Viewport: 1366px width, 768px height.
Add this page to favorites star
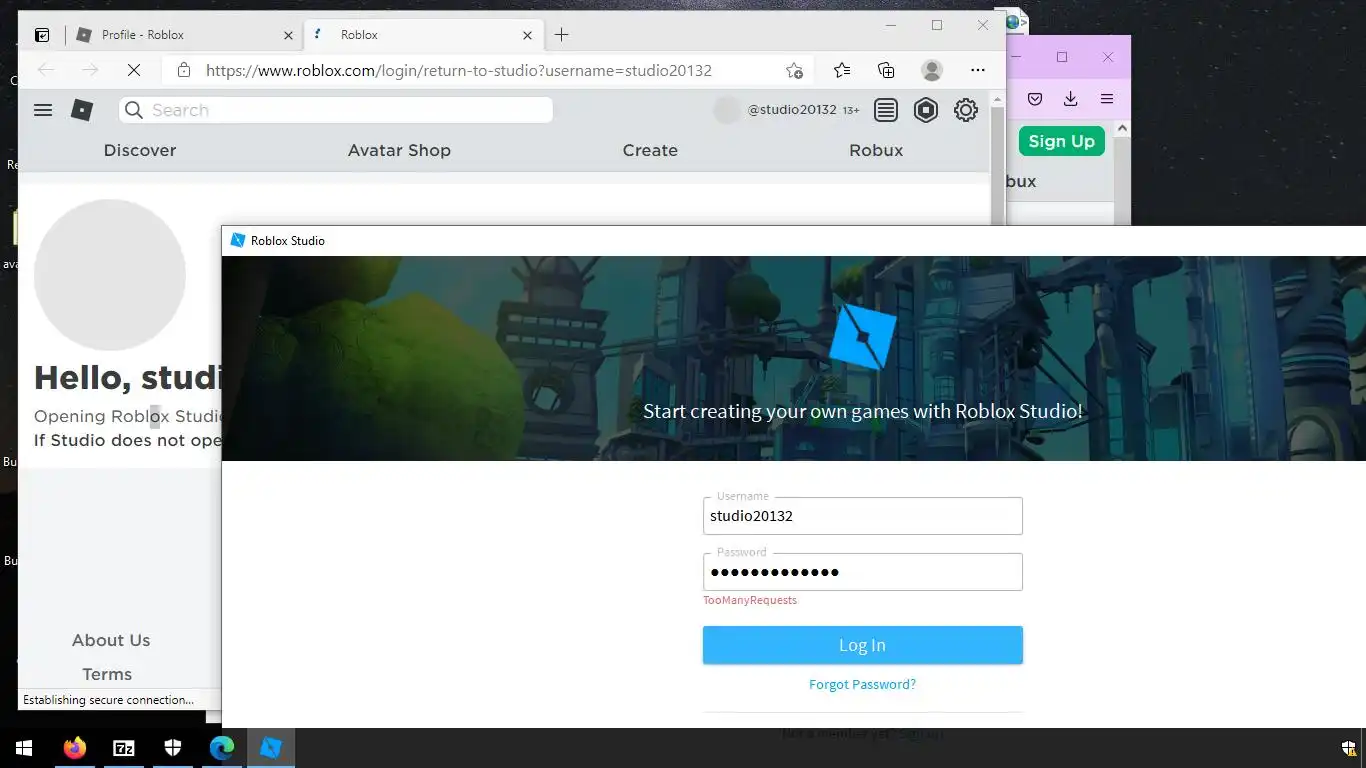(x=794, y=70)
